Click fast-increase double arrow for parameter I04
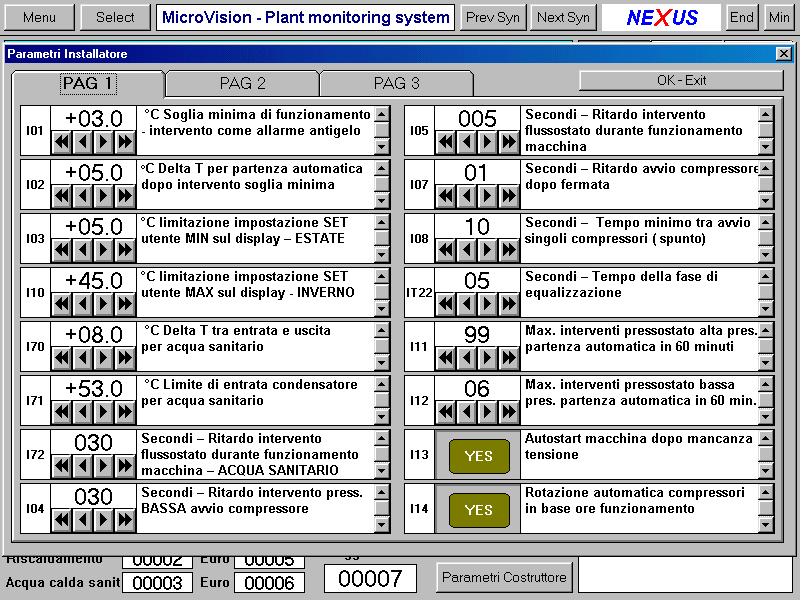The image size is (800, 600). (125, 520)
